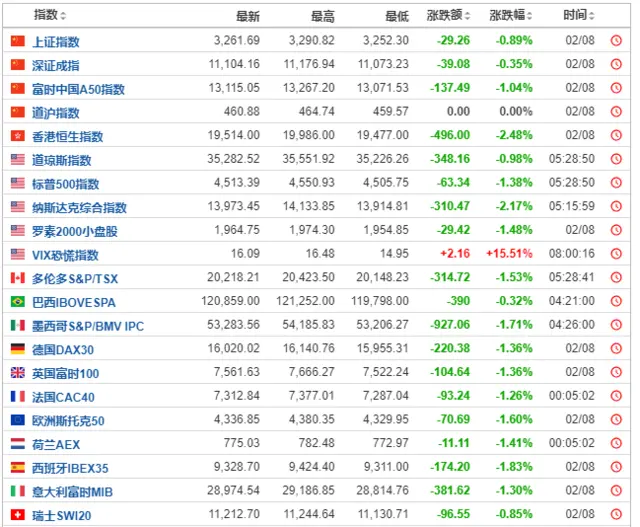This screenshot has height=527, width=640.
Task: Click the Canadian flag beside 多伦多S&P/TSX
Action: pos(17,278)
